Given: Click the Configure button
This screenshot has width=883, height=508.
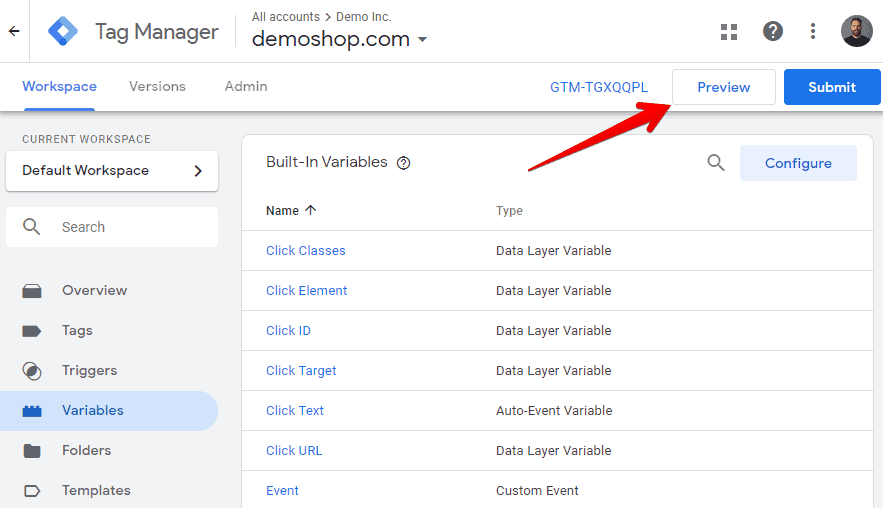Looking at the screenshot, I should (798, 163).
